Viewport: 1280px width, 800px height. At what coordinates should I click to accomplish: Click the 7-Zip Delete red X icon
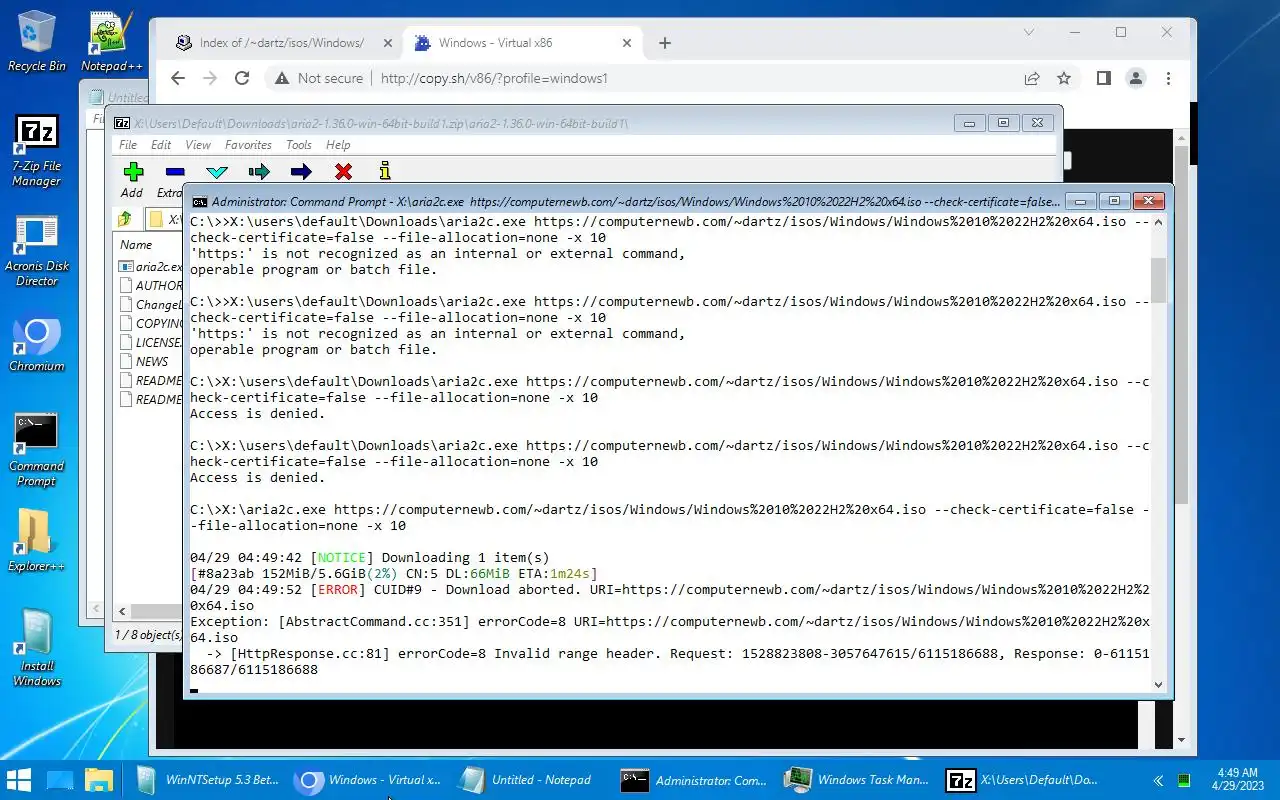[x=343, y=172]
